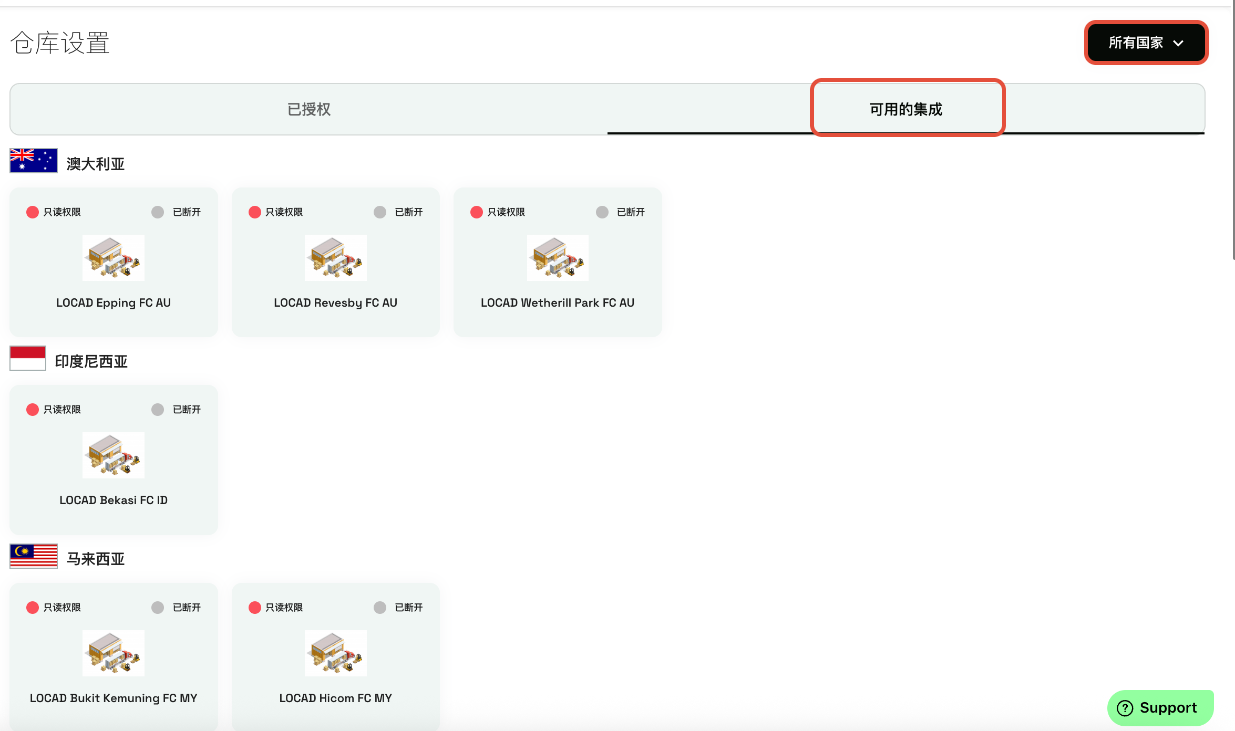Click the grey 已断开 dot on Wetherill Park card
The width and height of the screenshot is (1235, 731).
point(602,212)
